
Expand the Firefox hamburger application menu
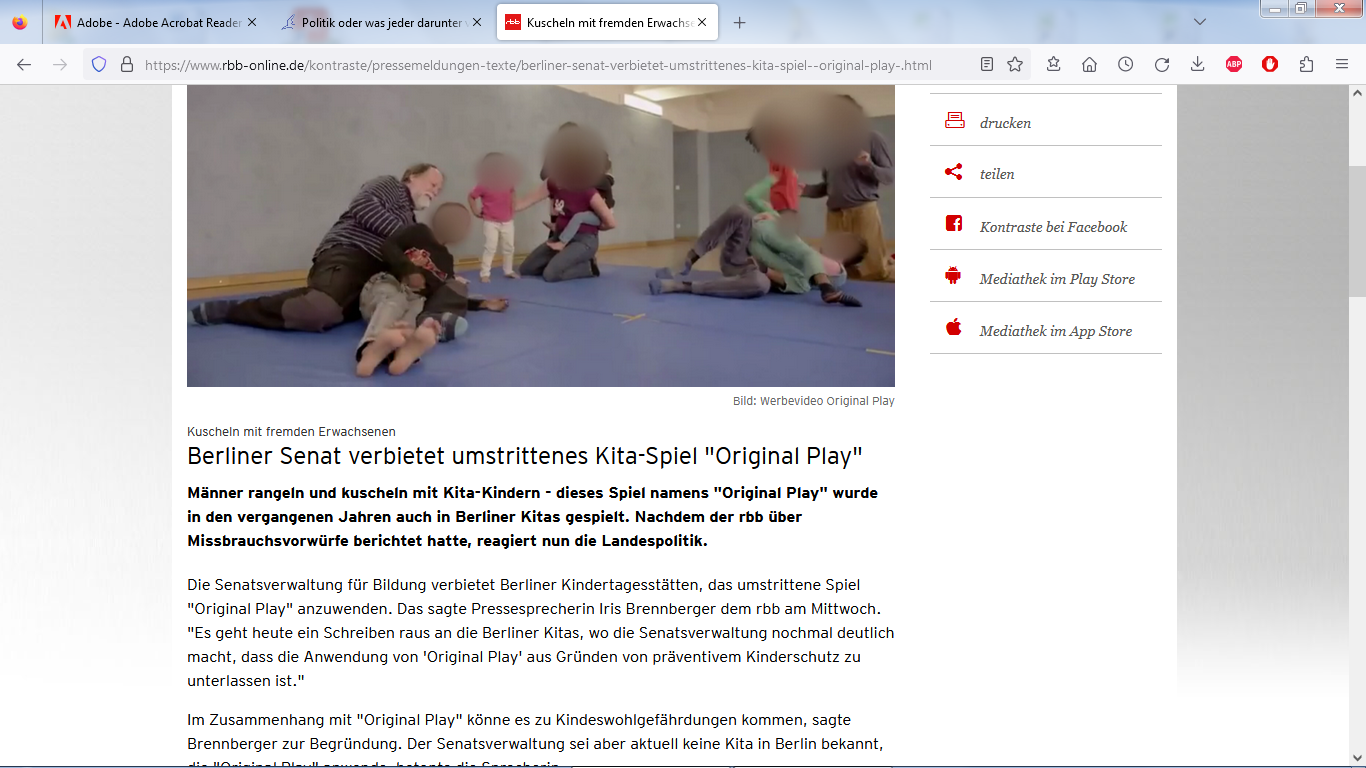point(1342,65)
